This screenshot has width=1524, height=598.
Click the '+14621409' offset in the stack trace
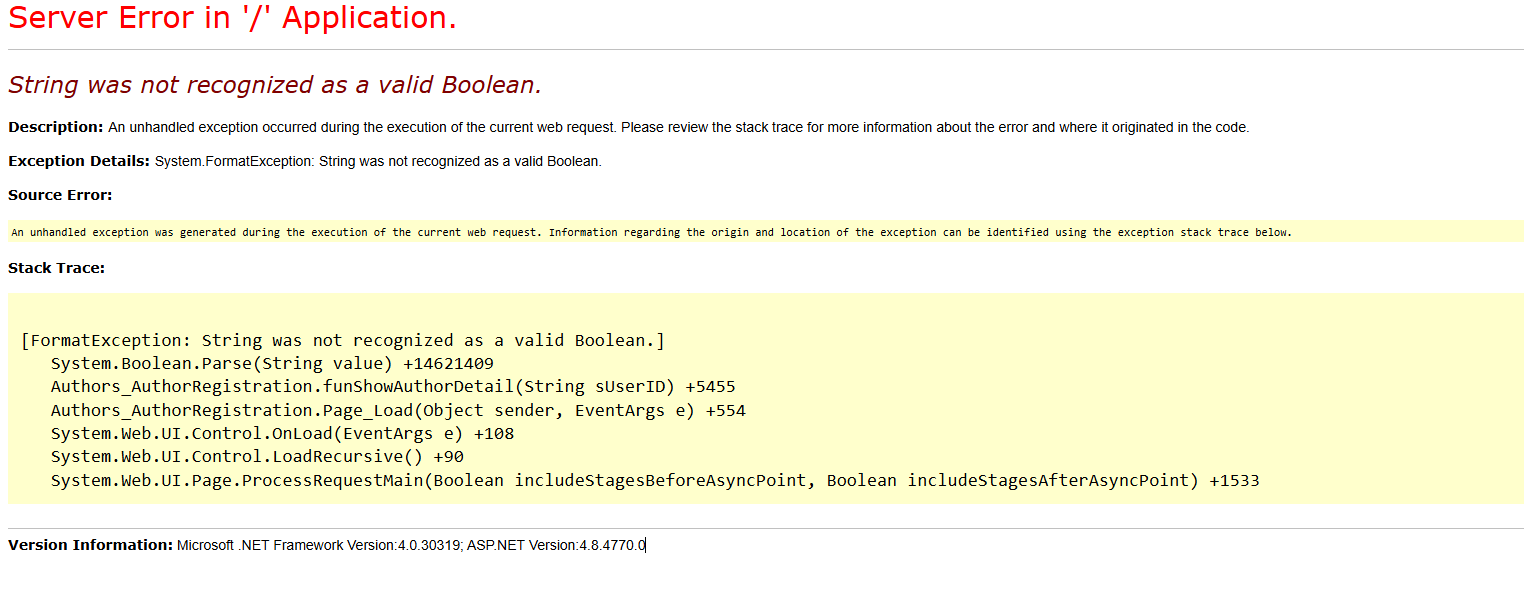(x=448, y=364)
